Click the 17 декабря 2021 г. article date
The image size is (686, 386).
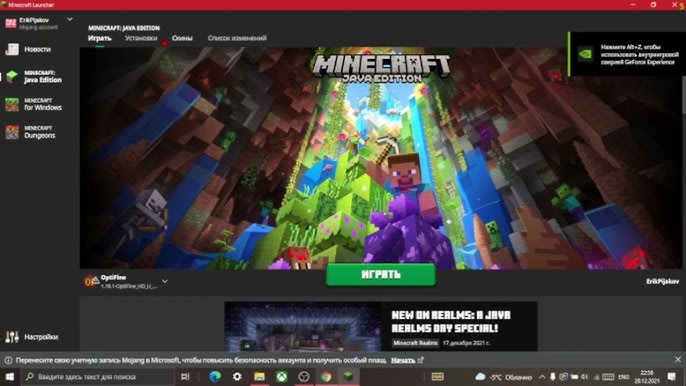[x=466, y=343]
